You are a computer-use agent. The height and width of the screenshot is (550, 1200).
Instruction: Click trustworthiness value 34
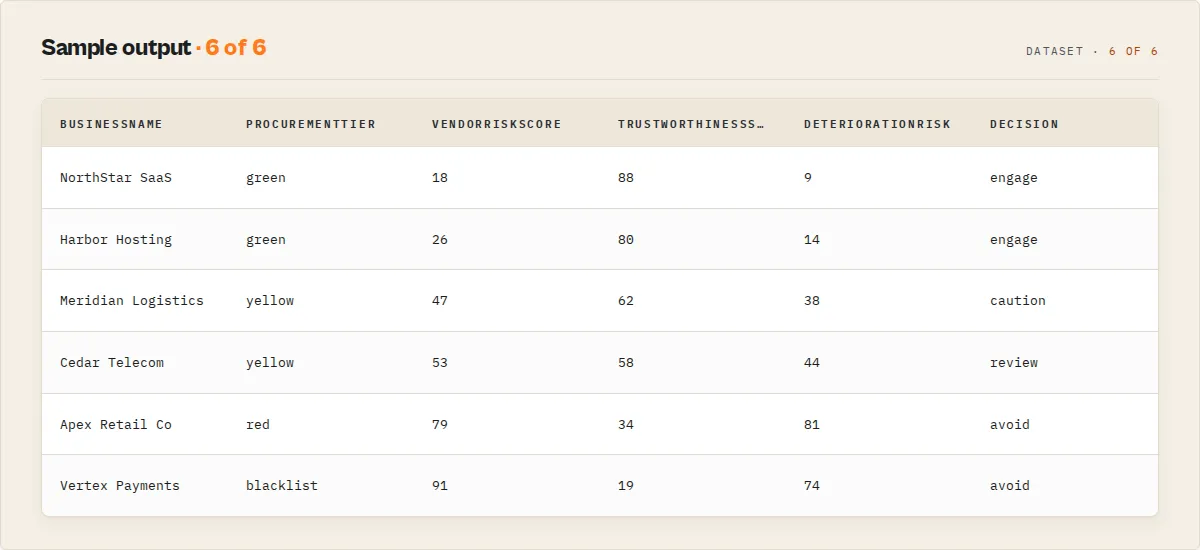[626, 425]
